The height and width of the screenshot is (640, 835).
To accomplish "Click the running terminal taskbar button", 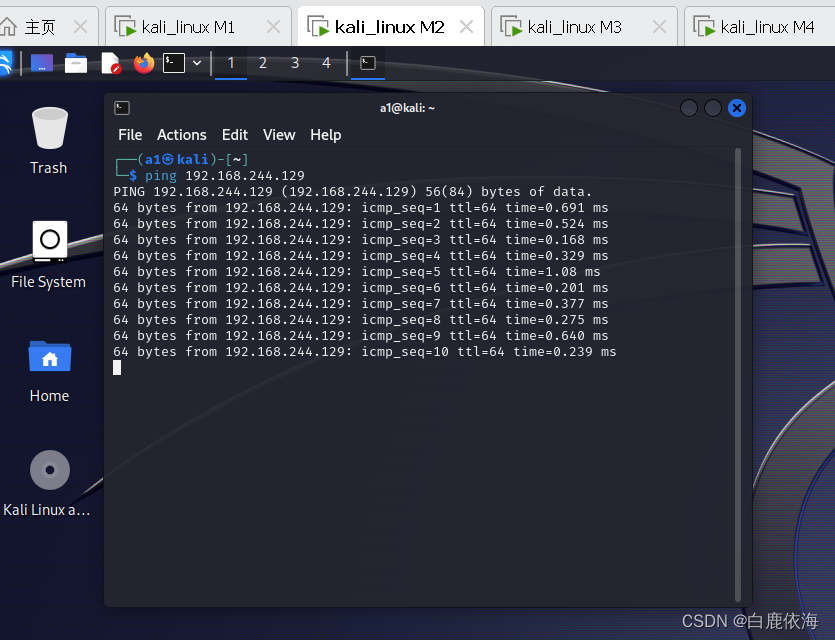I will tap(367, 63).
